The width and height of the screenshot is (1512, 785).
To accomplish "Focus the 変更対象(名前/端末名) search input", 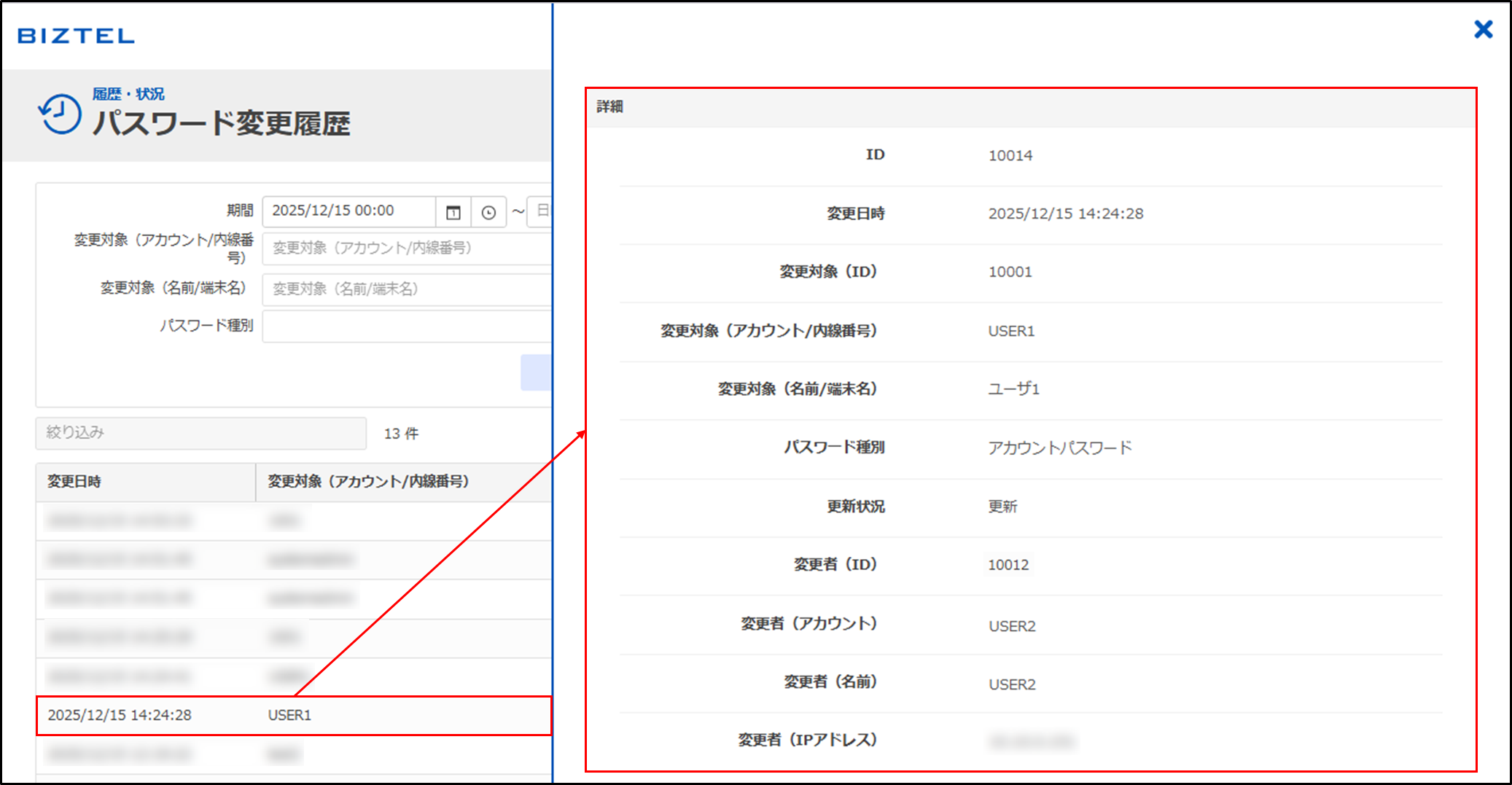I will point(407,289).
